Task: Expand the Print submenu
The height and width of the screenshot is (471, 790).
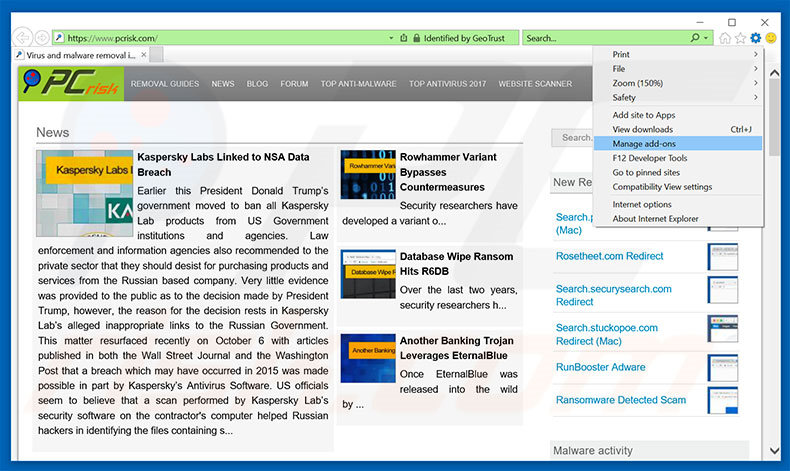Action: [678, 54]
